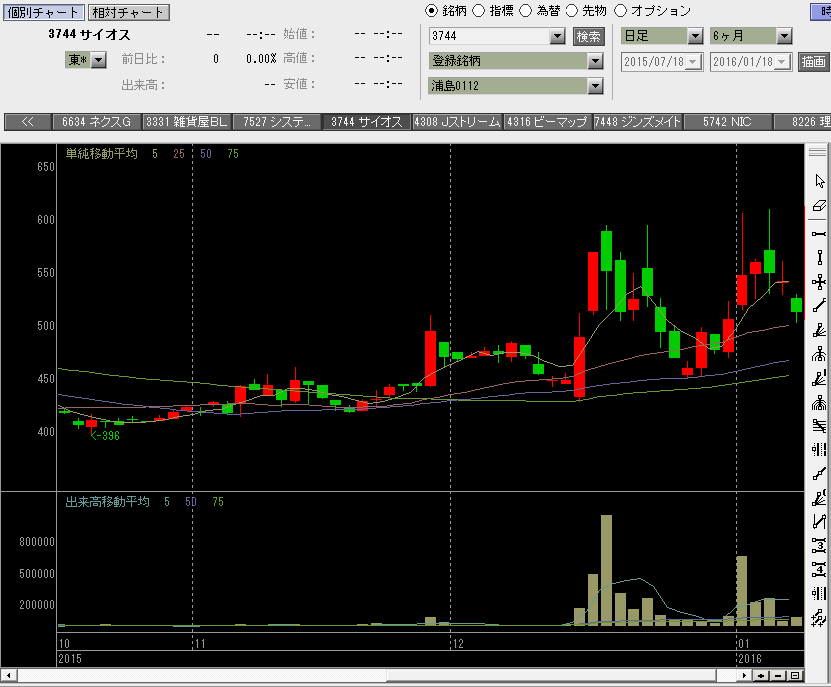
Task: Select the 指標 radio button
Action: click(x=479, y=11)
